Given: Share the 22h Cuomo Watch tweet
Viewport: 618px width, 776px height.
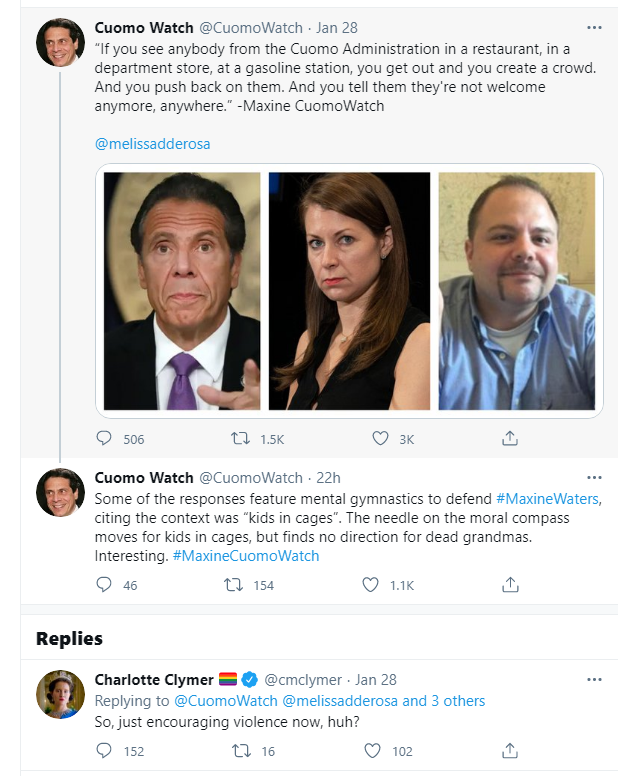Looking at the screenshot, I should tap(509, 585).
